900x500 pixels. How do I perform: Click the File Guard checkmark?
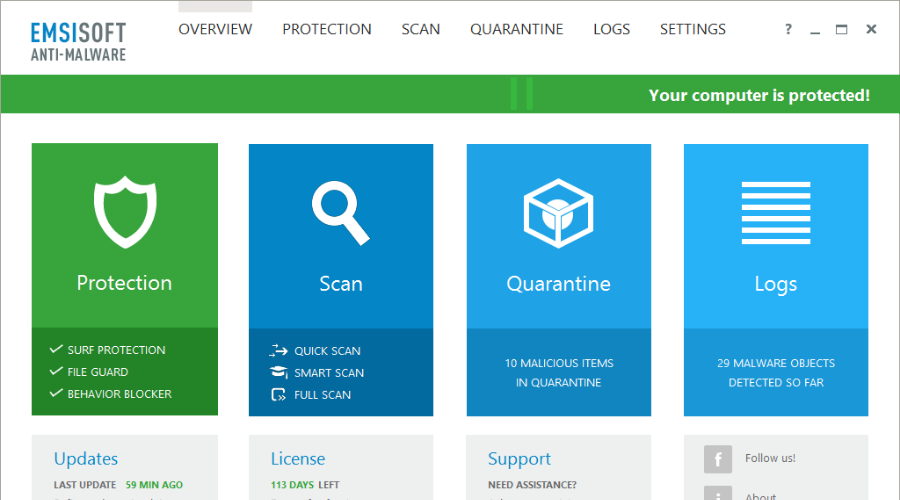coord(56,371)
